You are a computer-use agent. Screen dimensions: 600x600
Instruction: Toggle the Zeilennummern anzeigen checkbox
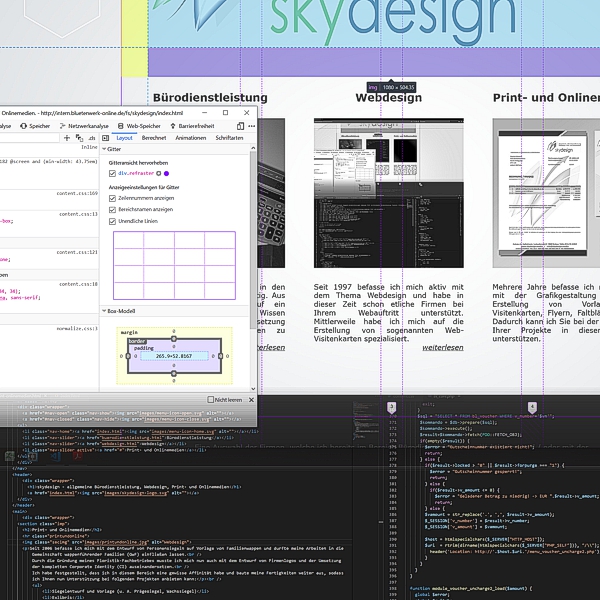(x=112, y=198)
